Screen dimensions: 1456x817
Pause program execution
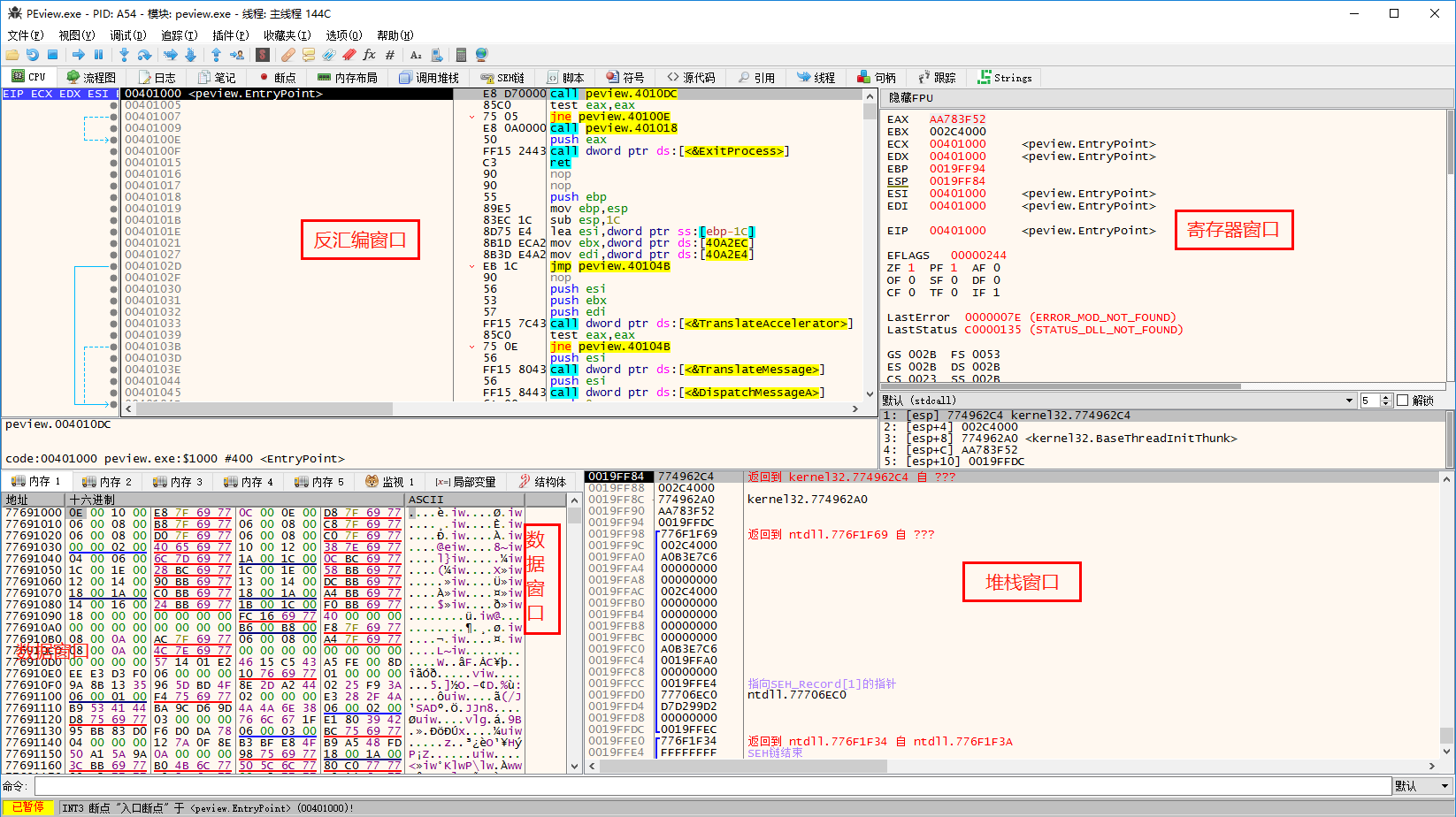point(98,55)
